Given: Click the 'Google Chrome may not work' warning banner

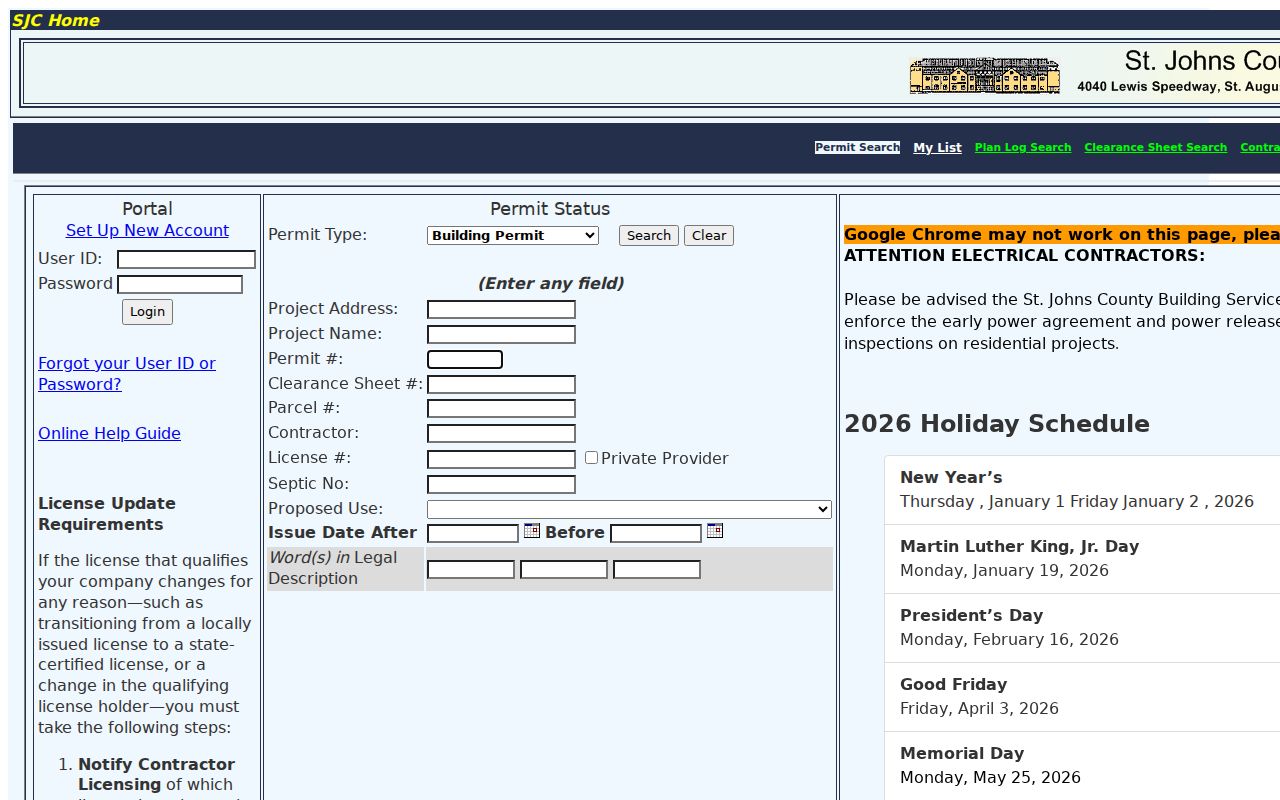Looking at the screenshot, I should point(1062,235).
